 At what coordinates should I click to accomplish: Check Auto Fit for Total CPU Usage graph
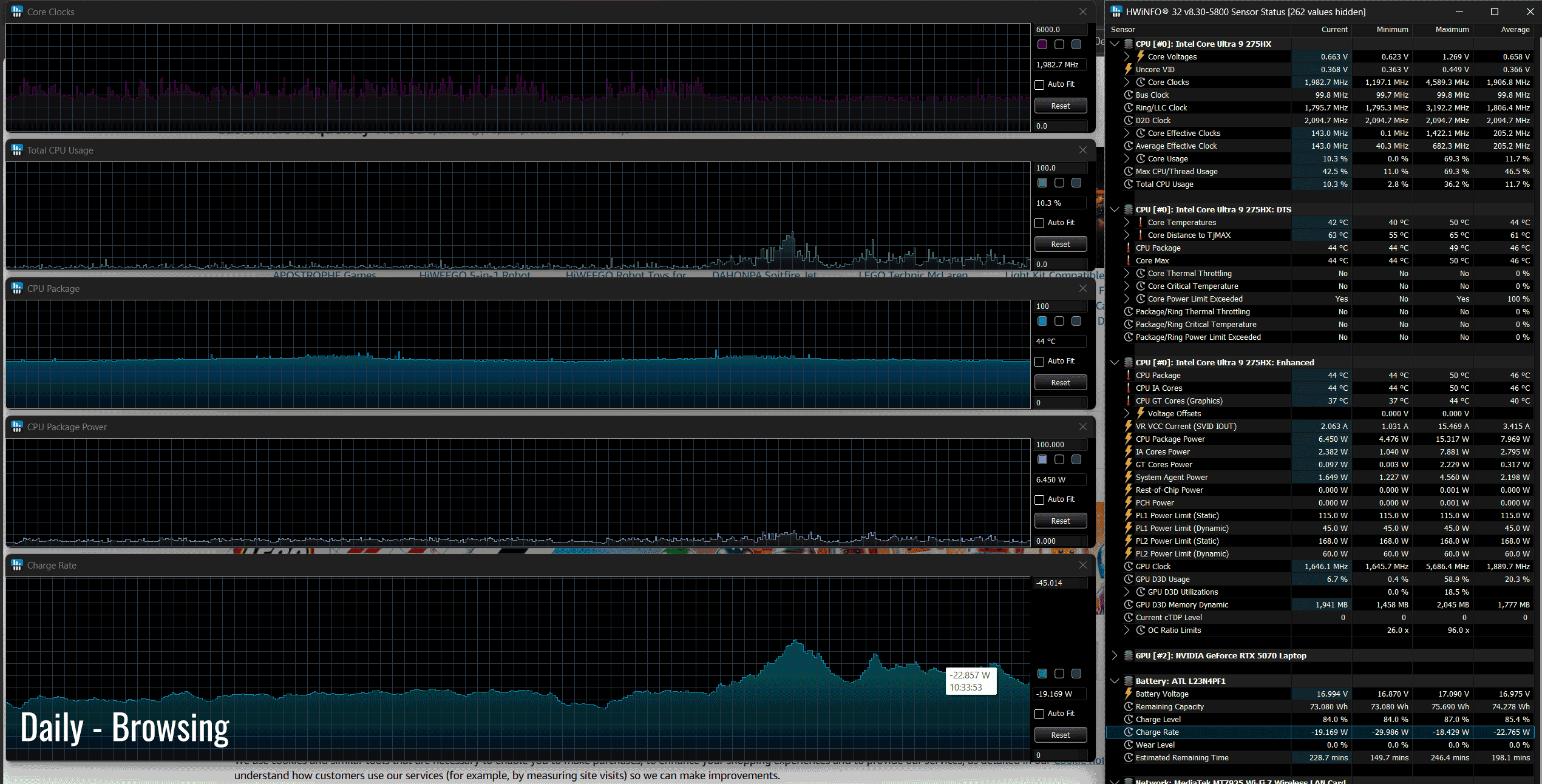coord(1039,223)
